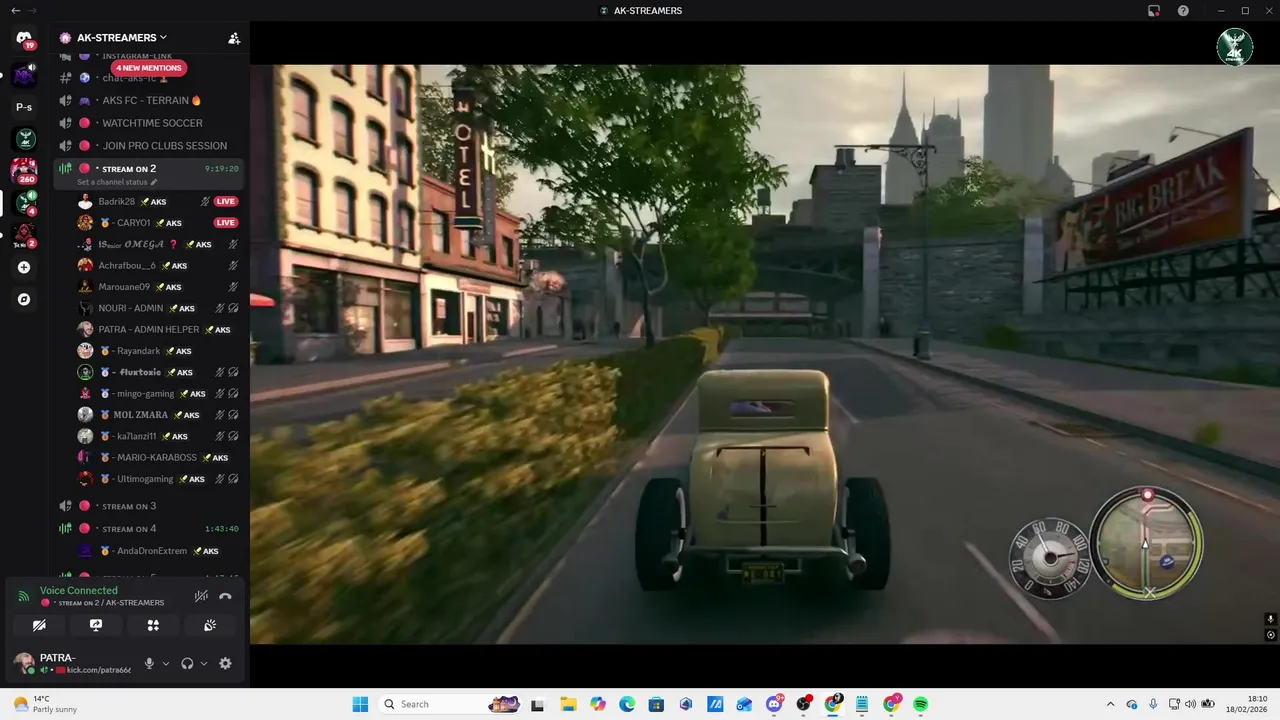The width and height of the screenshot is (1280, 720).
Task: Open the soundboard button
Action: pyautogui.click(x=210, y=625)
